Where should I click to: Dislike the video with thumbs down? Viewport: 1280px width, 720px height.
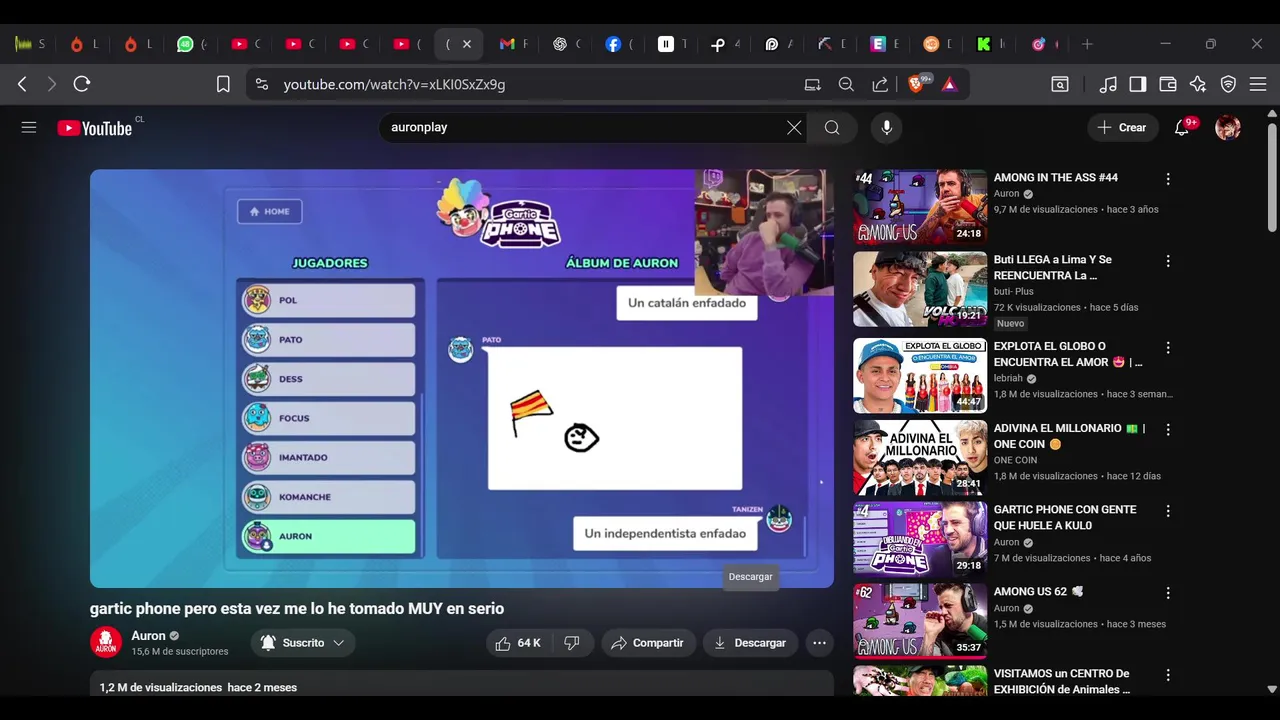(x=572, y=643)
